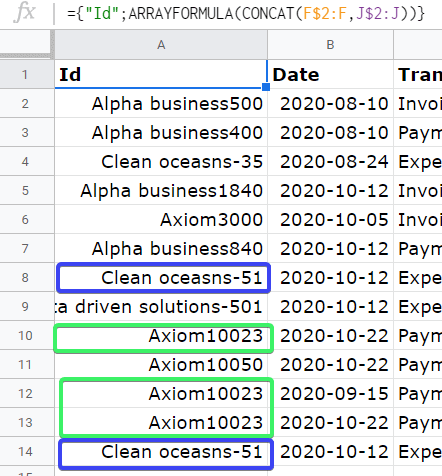Click cell 'Alpha business400'

[161, 133]
